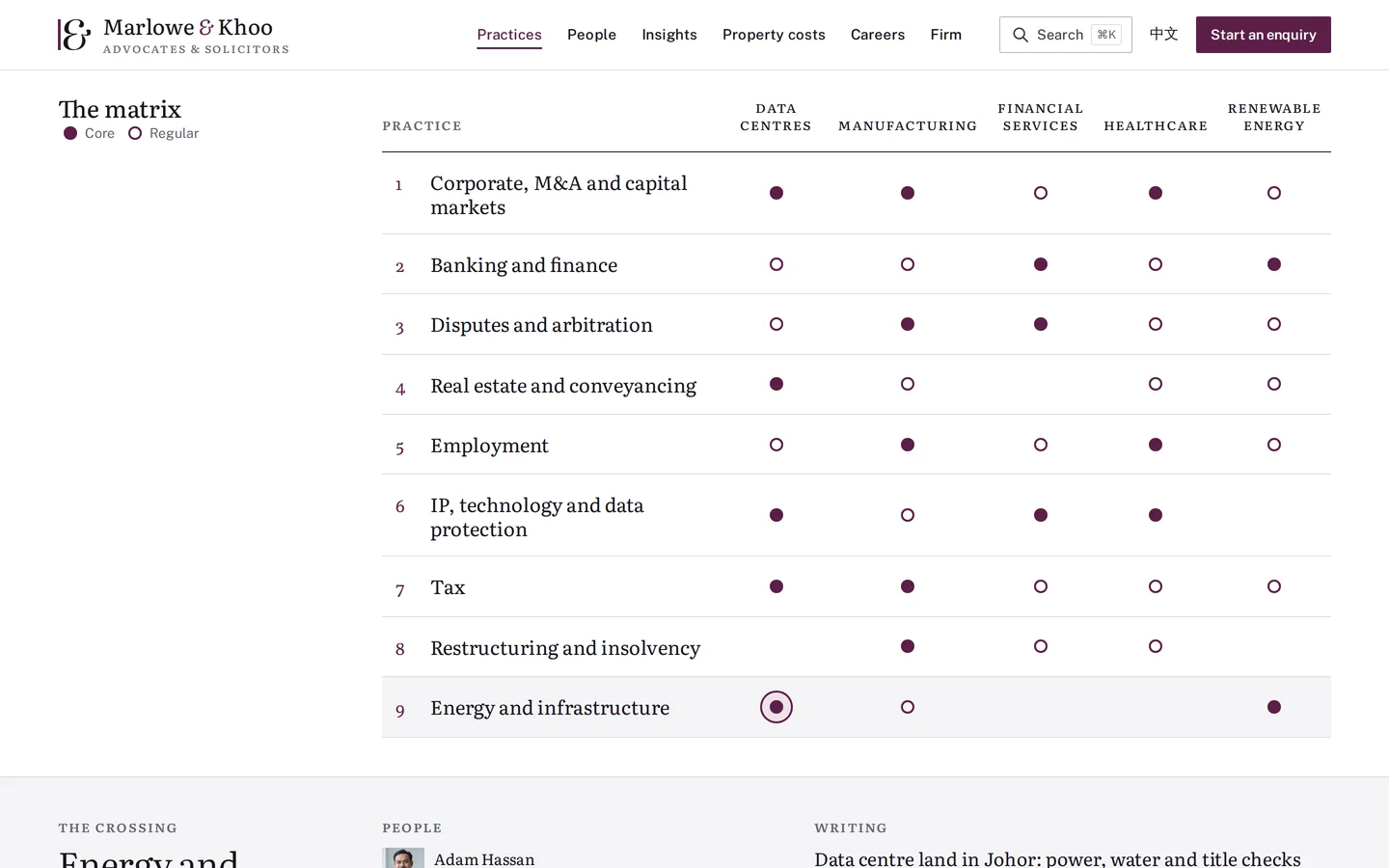Click the Marlowe & Khoo wordmark
1389x868 pixels.
click(x=188, y=28)
